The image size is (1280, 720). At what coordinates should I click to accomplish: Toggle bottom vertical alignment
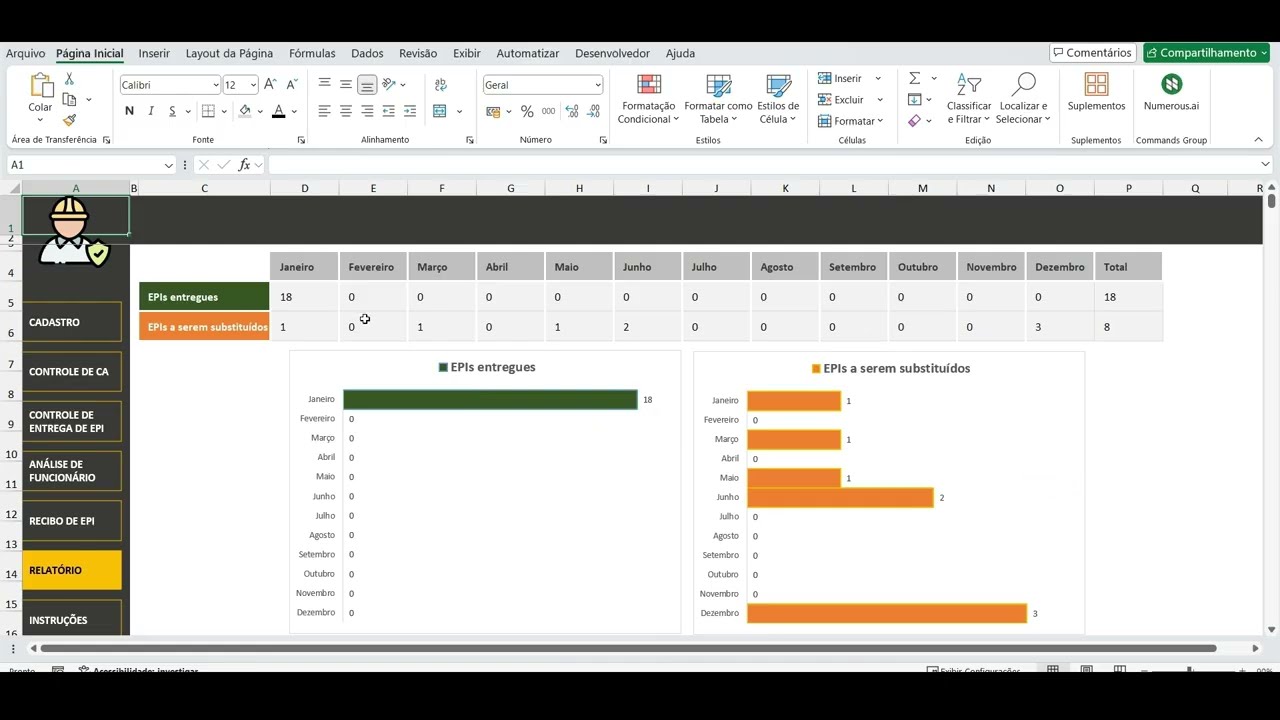[x=367, y=85]
